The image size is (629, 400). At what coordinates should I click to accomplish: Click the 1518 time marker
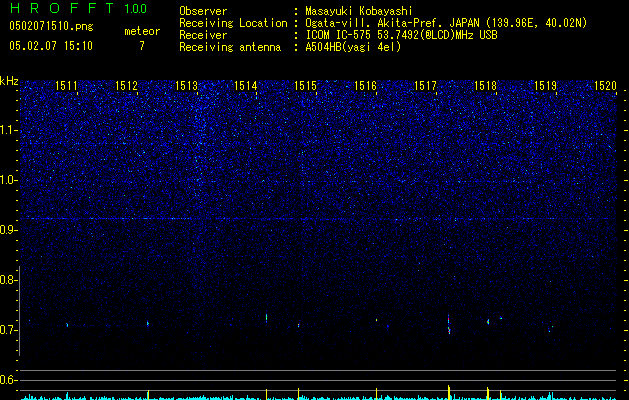(485, 86)
